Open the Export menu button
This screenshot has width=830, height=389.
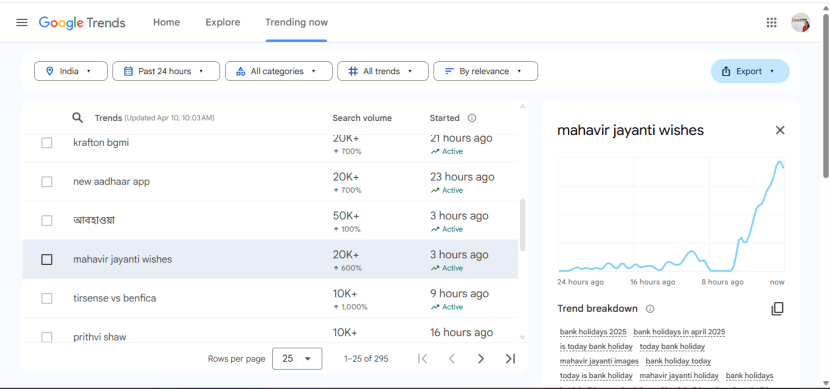tap(750, 71)
